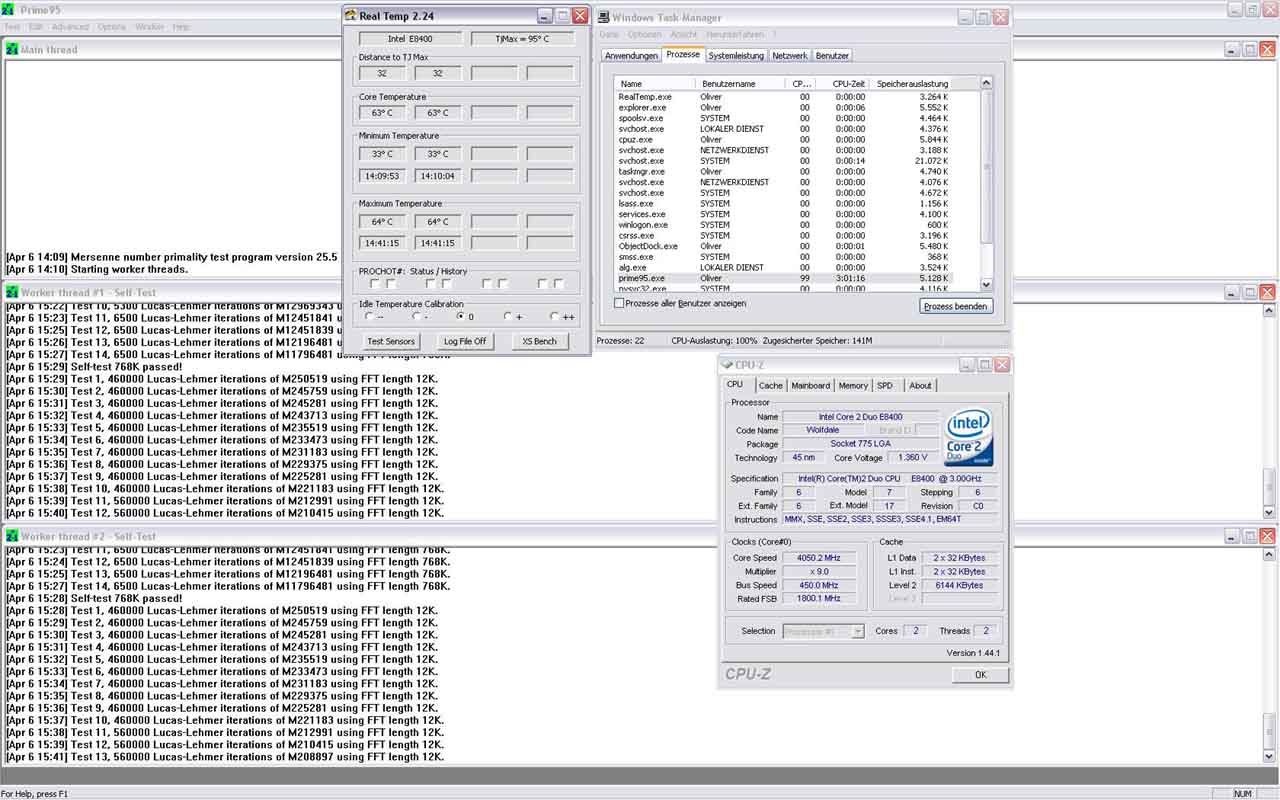This screenshot has height=800, width=1280.
Task: Open Task Manager's Ansicht menu
Action: click(684, 35)
